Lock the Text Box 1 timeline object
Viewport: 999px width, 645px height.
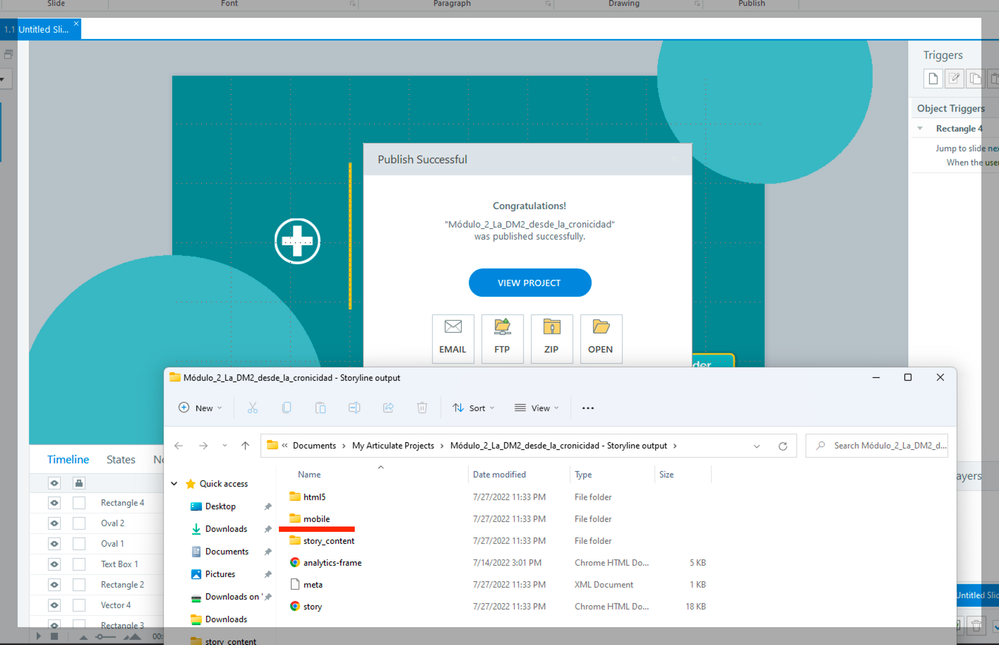click(79, 564)
